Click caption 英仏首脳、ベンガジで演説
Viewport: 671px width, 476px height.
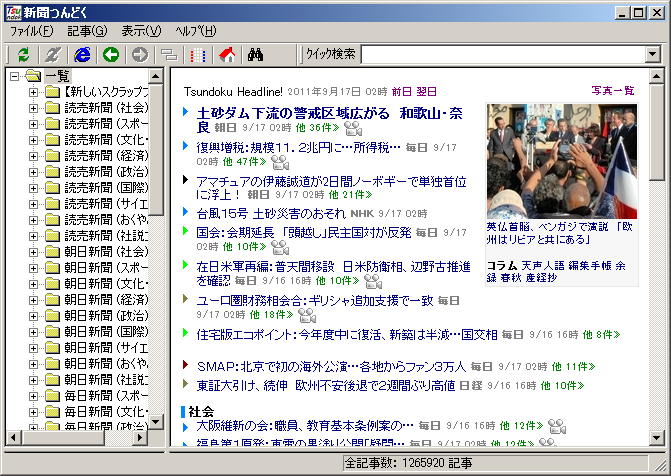(x=559, y=233)
